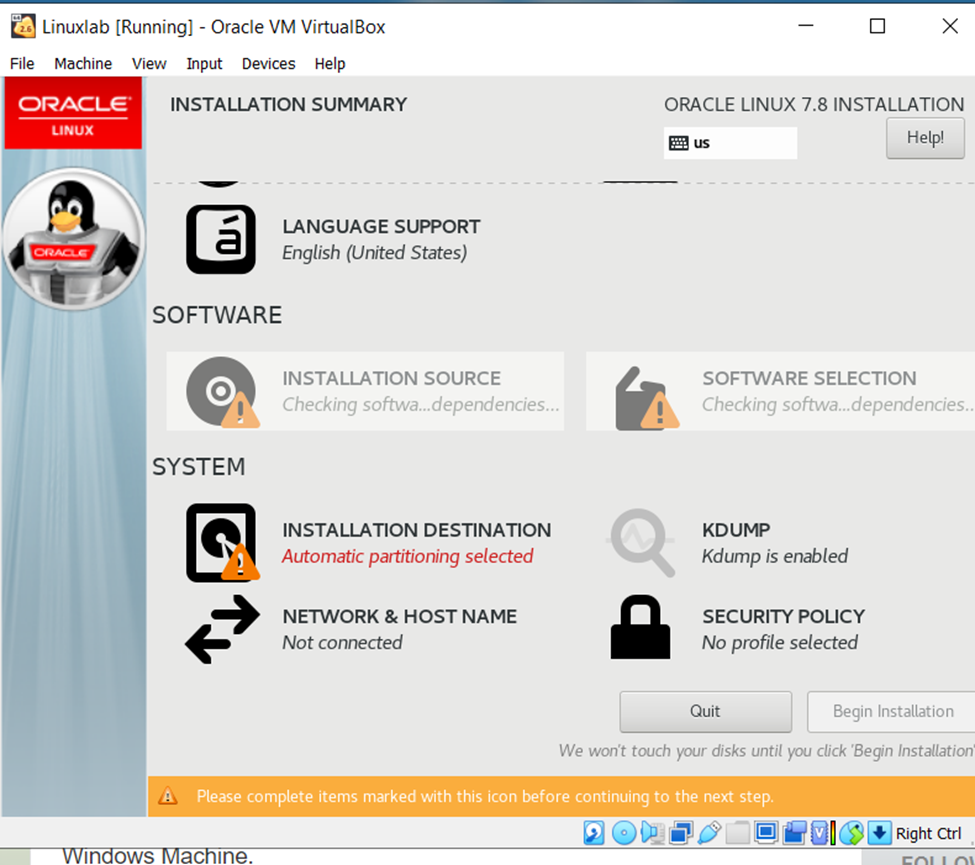This screenshot has width=975, height=865.
Task: Click the Oracle Linux logo
Action: pos(73,113)
